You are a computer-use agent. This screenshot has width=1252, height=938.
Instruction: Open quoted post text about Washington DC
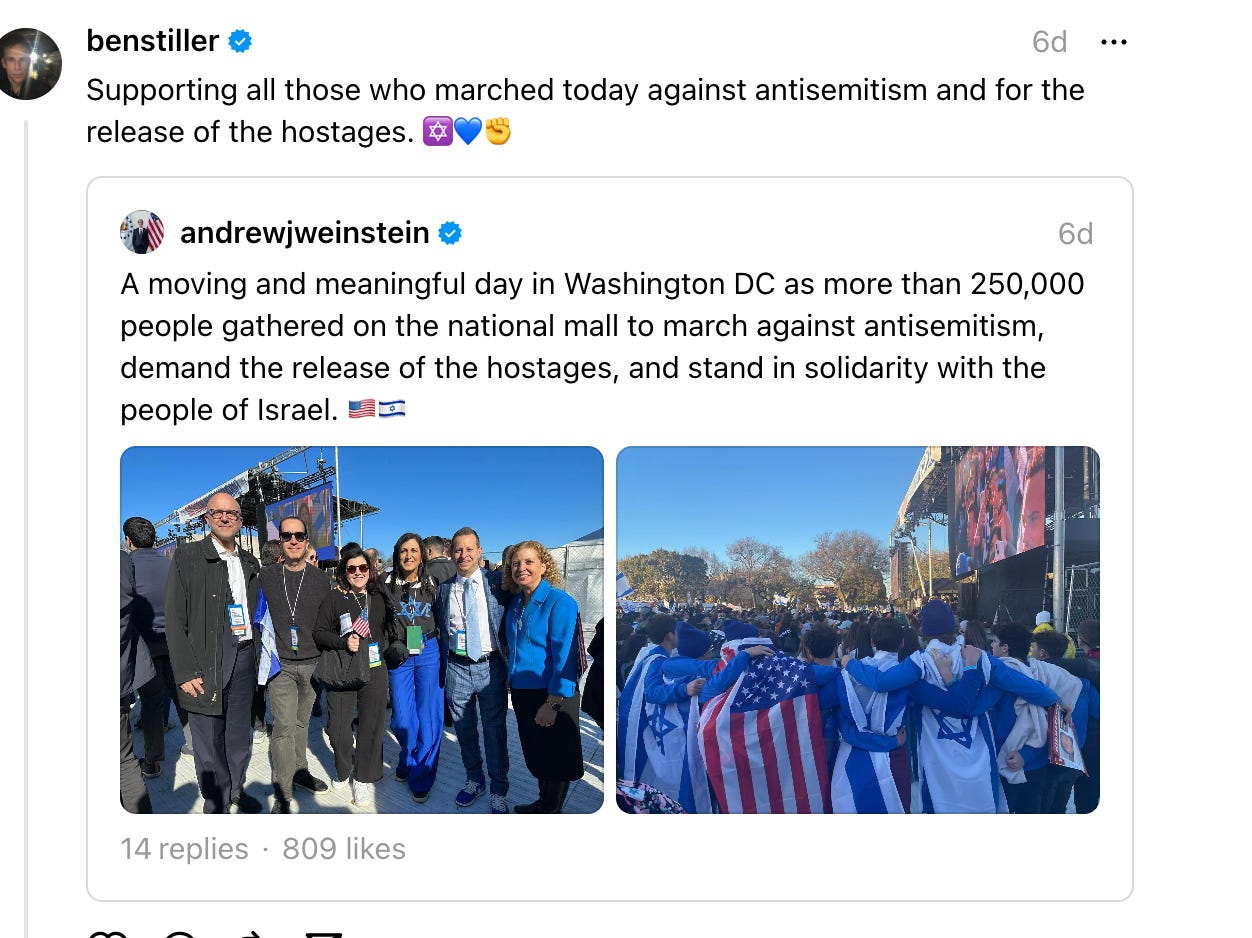click(602, 347)
